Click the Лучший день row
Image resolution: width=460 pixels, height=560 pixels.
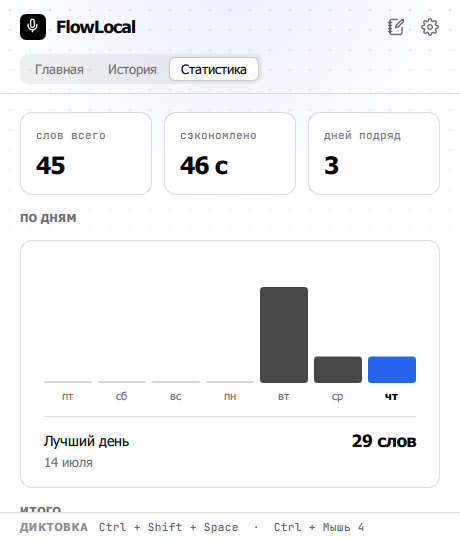pos(230,452)
